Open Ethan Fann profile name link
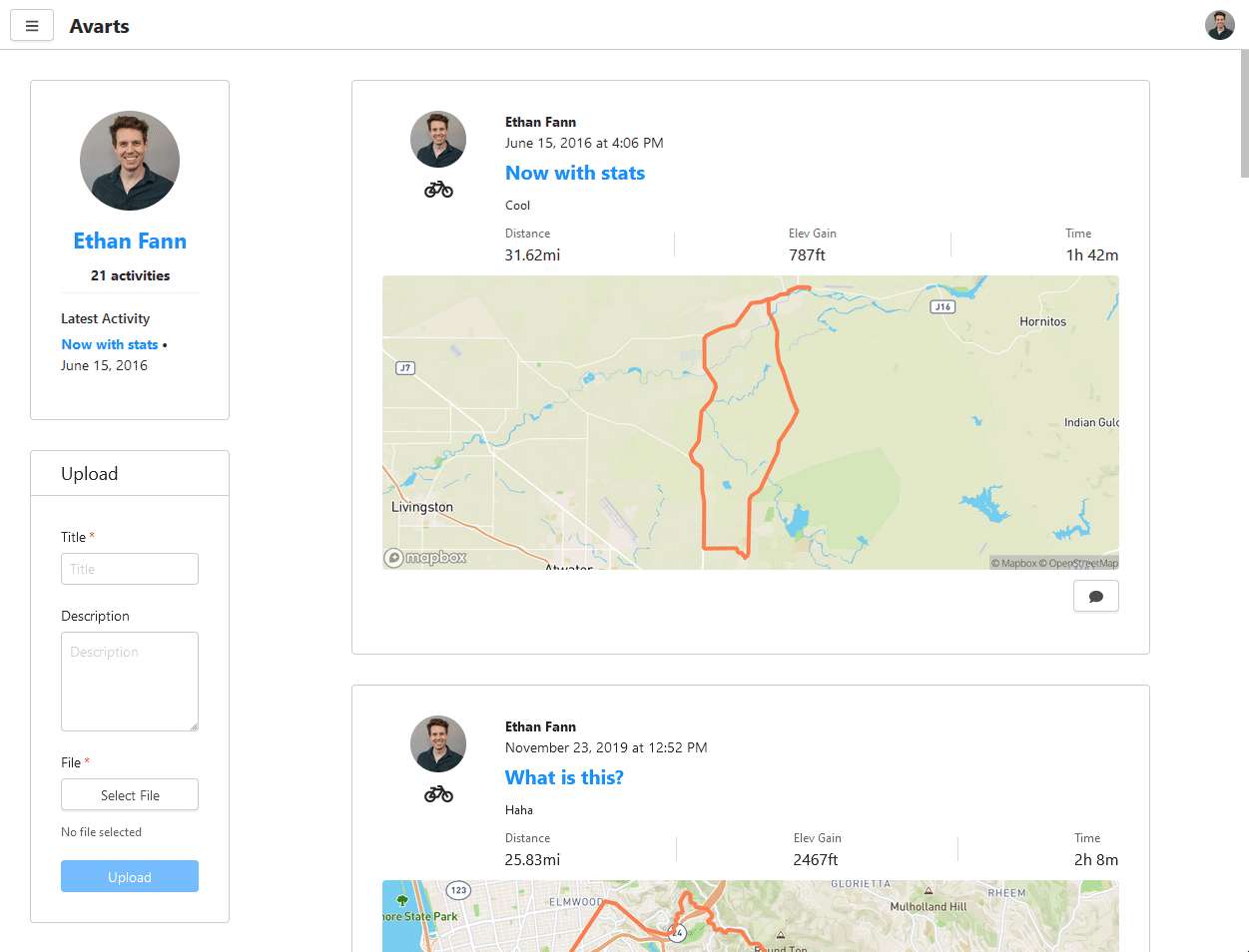Image resolution: width=1249 pixels, height=952 pixels. pos(130,241)
